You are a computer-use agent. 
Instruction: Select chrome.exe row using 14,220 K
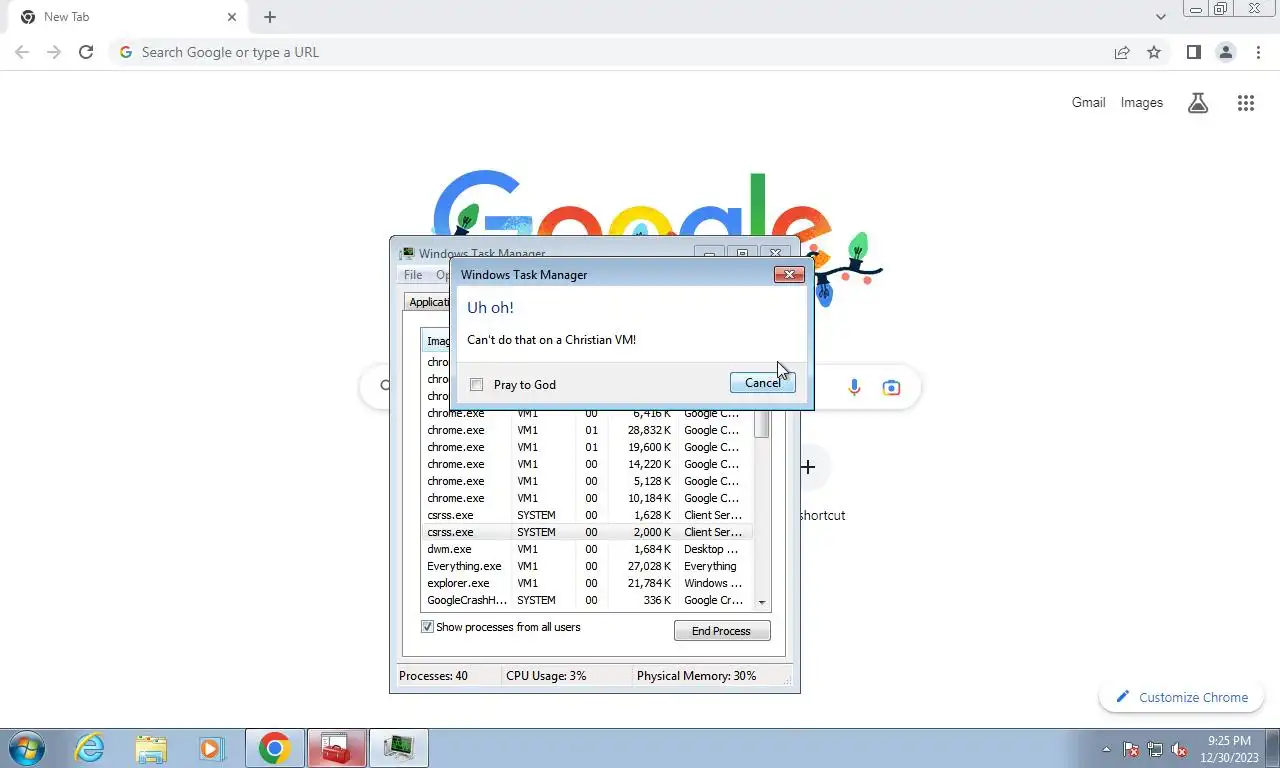pyautogui.click(x=587, y=464)
